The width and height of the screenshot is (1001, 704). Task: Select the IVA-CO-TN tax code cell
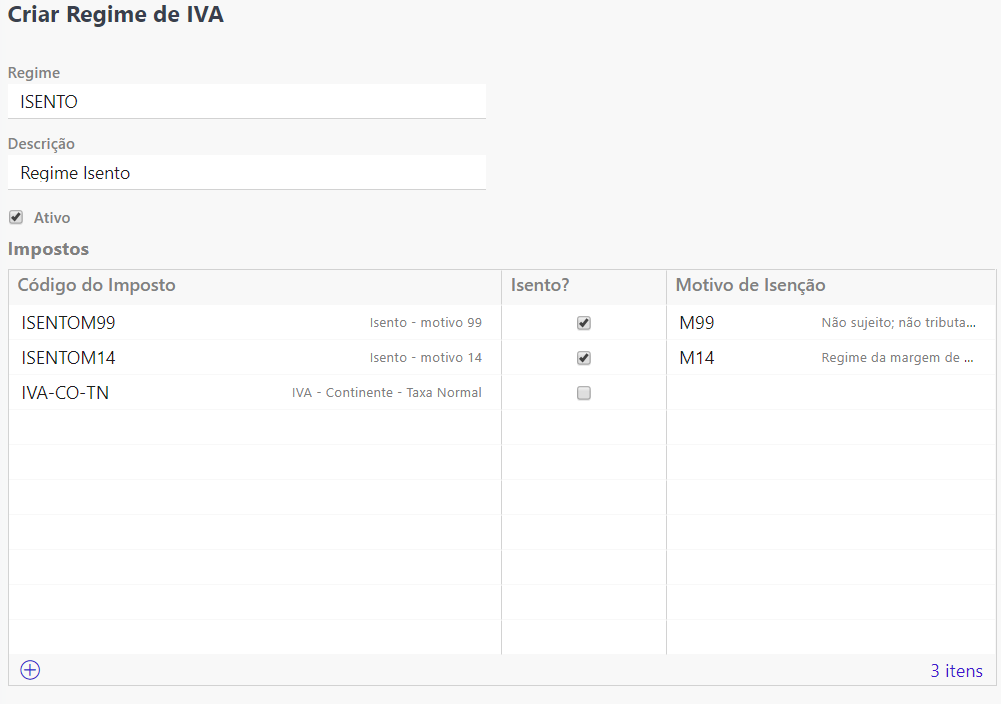(65, 393)
